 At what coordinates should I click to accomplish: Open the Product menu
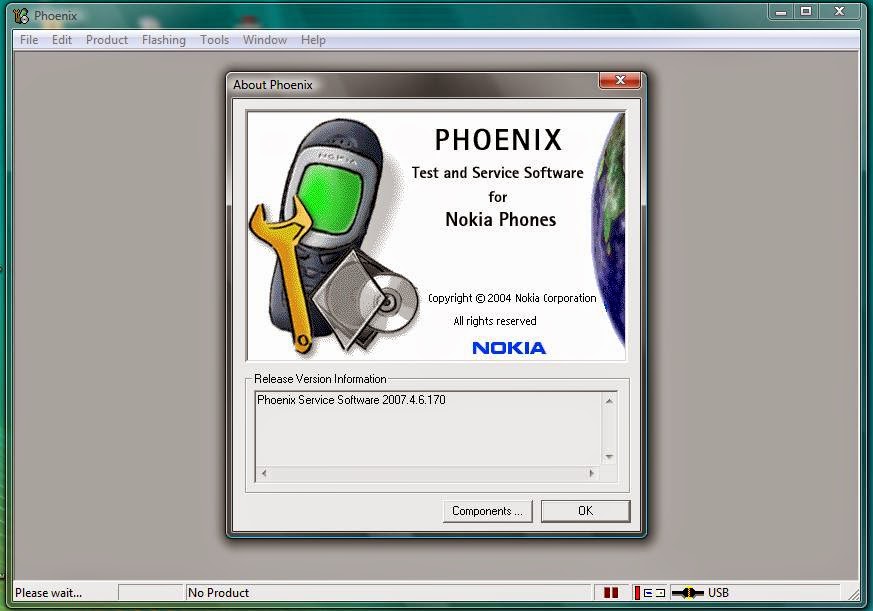pyautogui.click(x=107, y=40)
